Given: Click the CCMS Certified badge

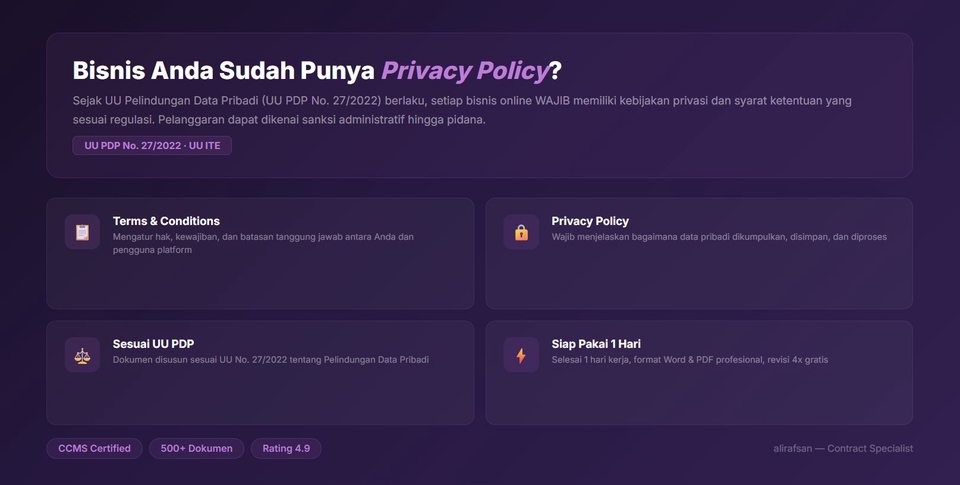Looking at the screenshot, I should tap(94, 449).
